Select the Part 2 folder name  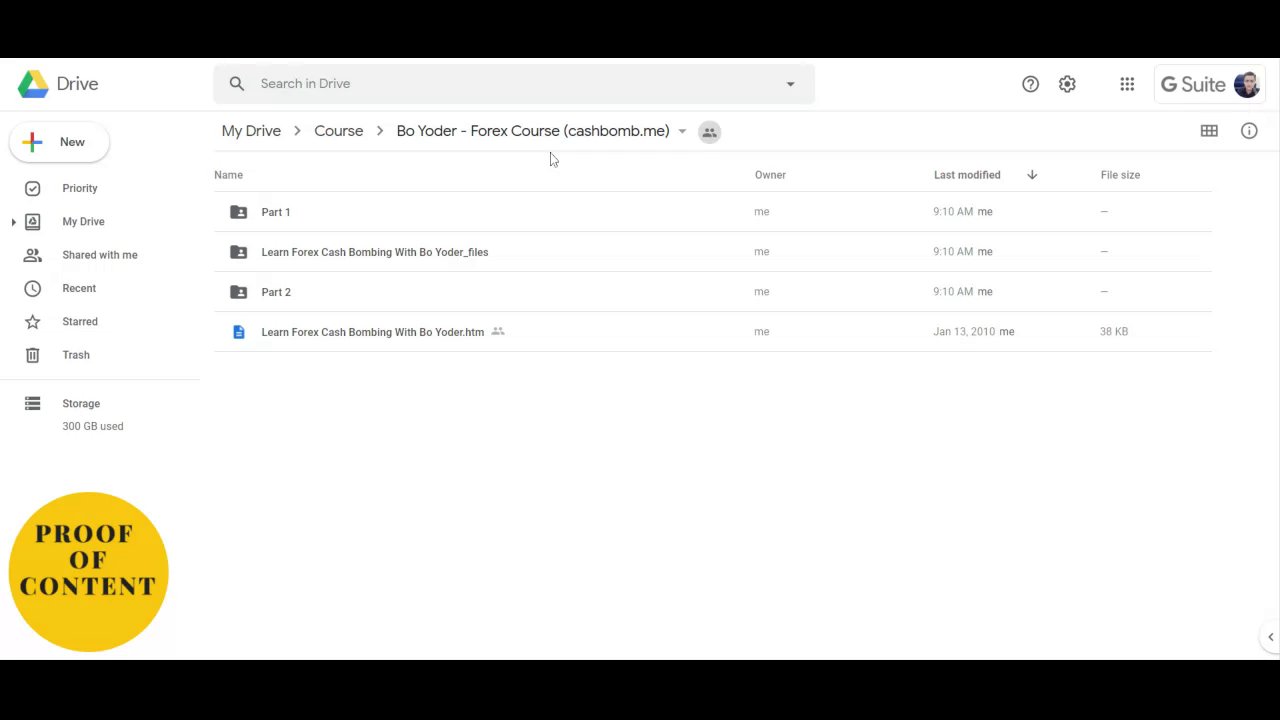coord(276,292)
